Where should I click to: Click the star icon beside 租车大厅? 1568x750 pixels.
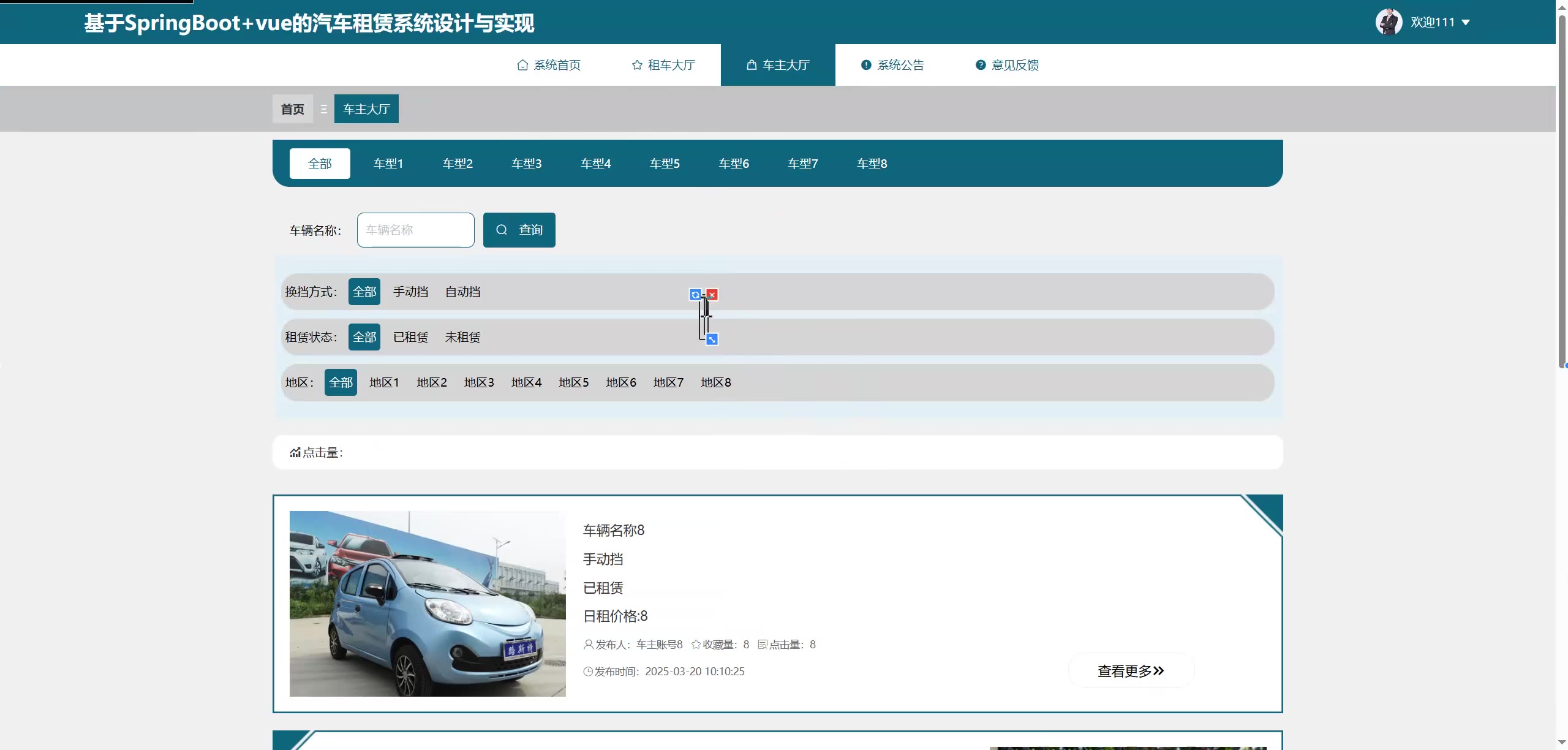pyautogui.click(x=637, y=65)
